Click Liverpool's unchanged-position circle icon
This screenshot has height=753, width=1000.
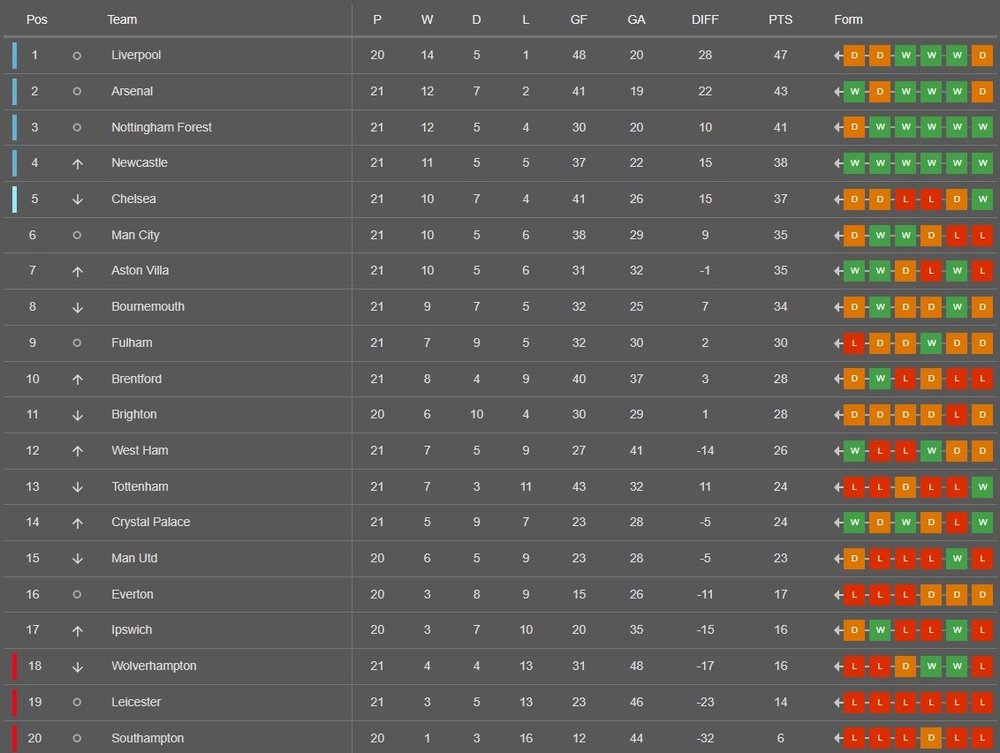[77, 56]
